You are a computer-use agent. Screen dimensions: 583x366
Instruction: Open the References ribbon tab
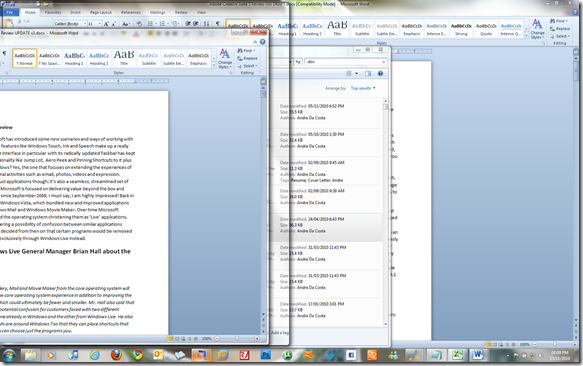(131, 12)
